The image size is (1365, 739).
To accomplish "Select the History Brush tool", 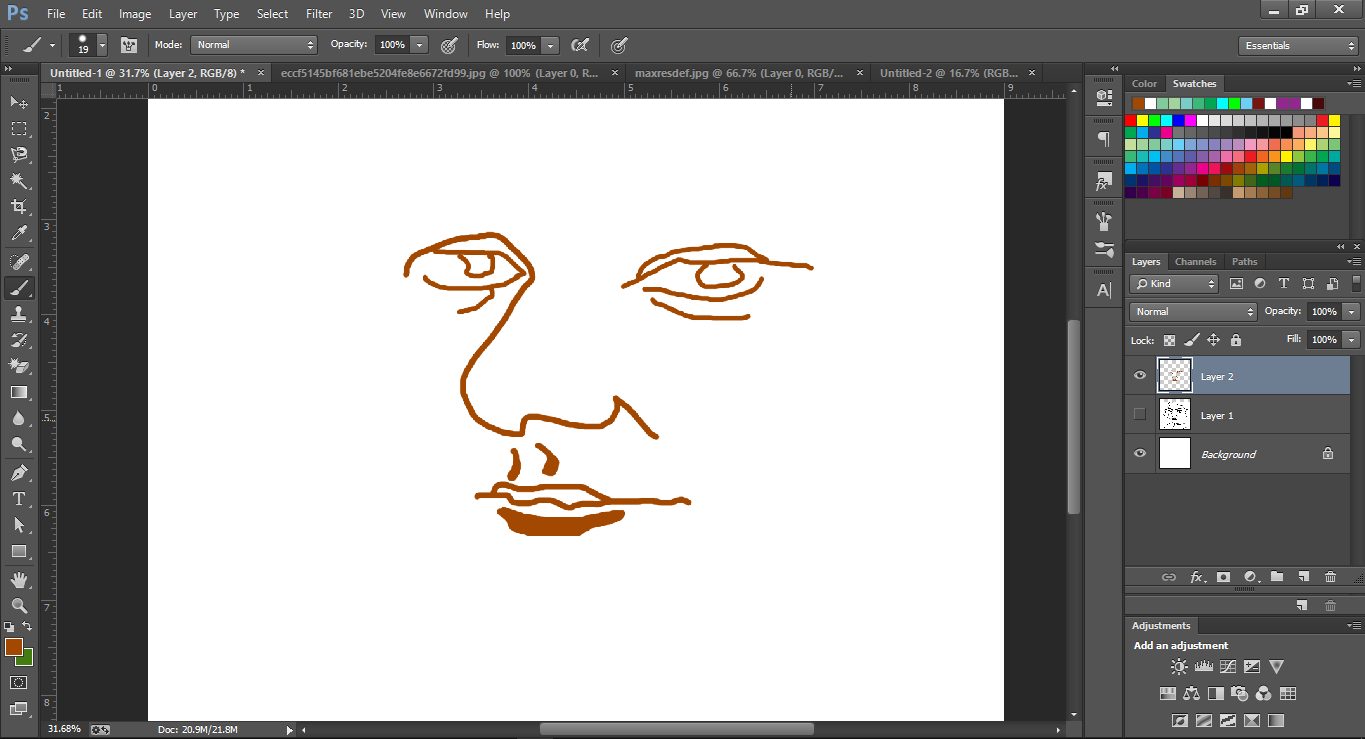I will tap(19, 340).
